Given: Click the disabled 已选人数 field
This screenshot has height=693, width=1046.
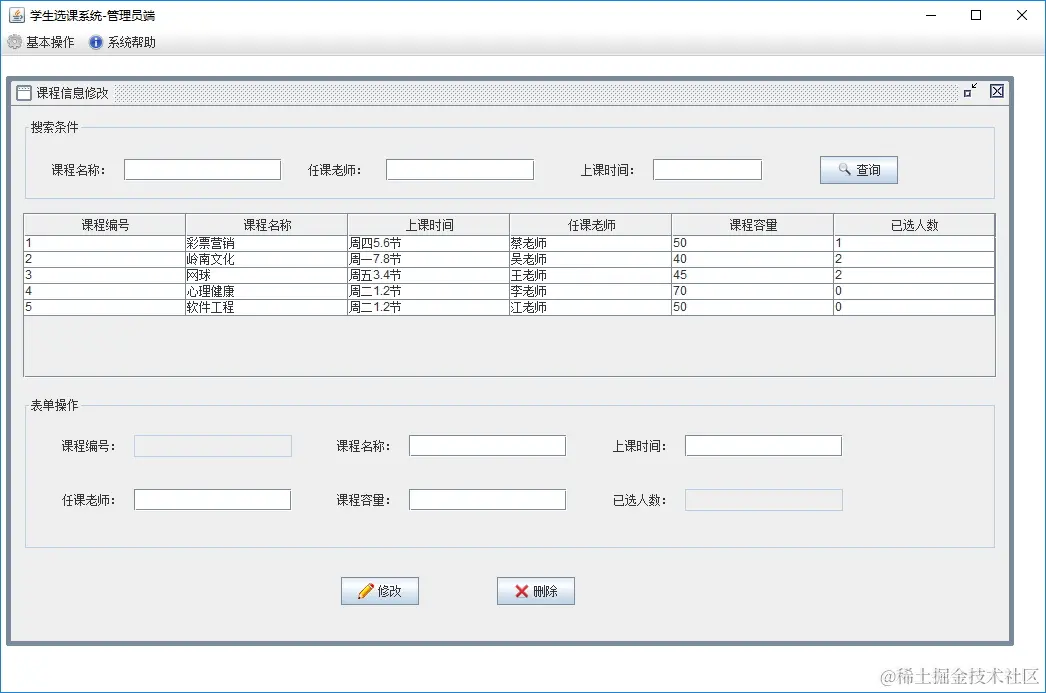Looking at the screenshot, I should coord(764,500).
